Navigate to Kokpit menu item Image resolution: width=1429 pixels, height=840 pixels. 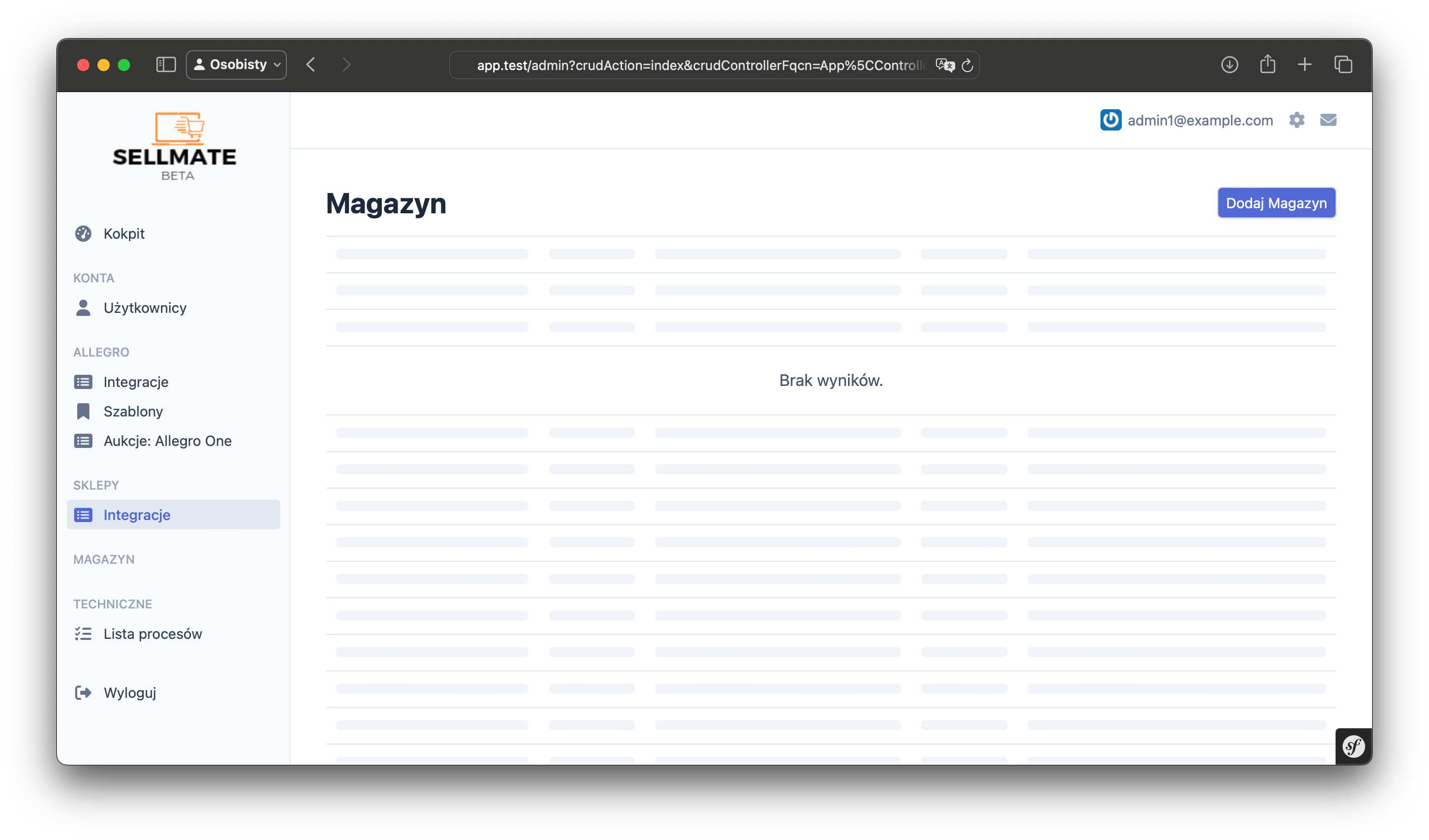click(x=124, y=234)
